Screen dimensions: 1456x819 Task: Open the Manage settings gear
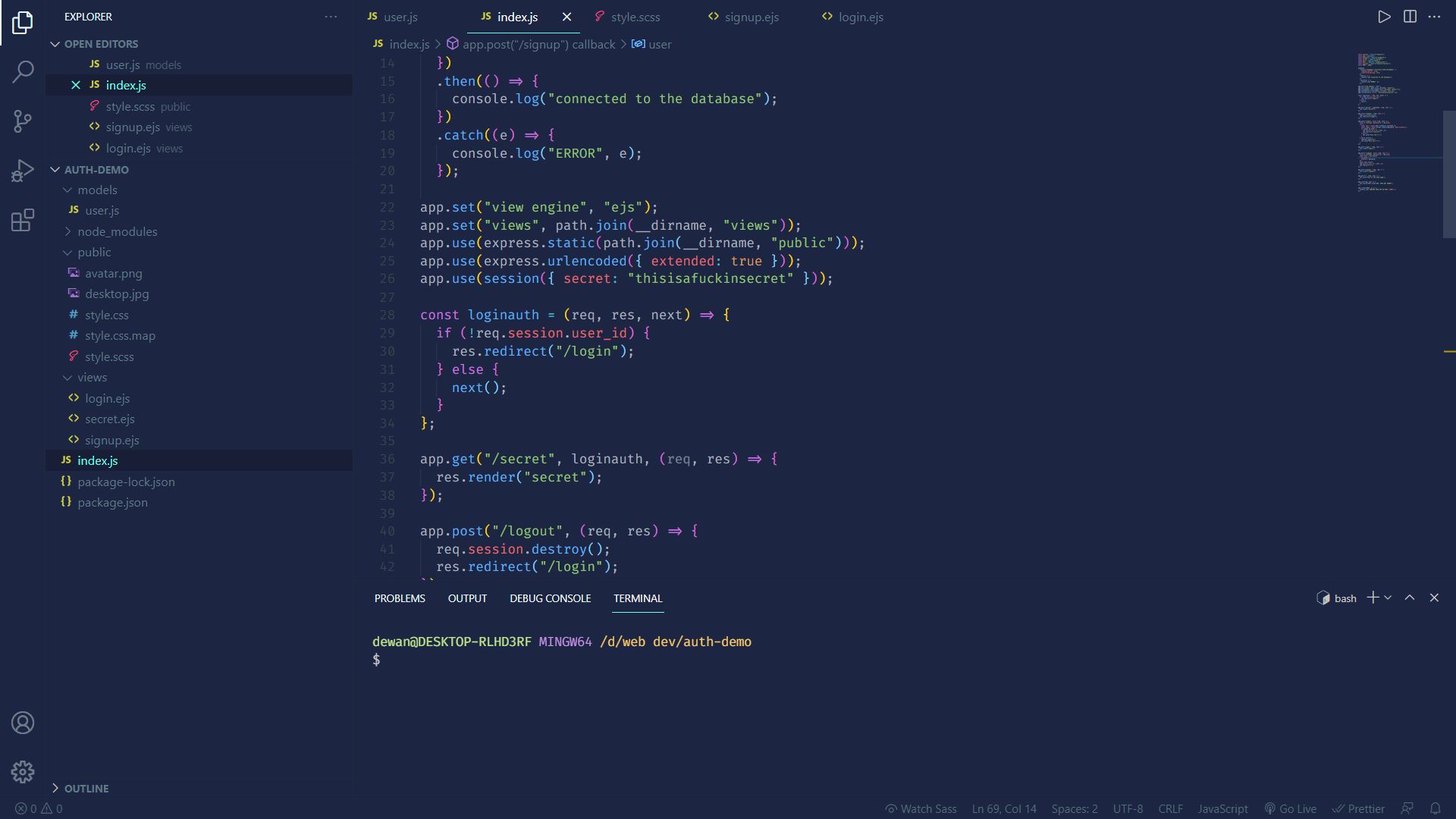pos(23,772)
